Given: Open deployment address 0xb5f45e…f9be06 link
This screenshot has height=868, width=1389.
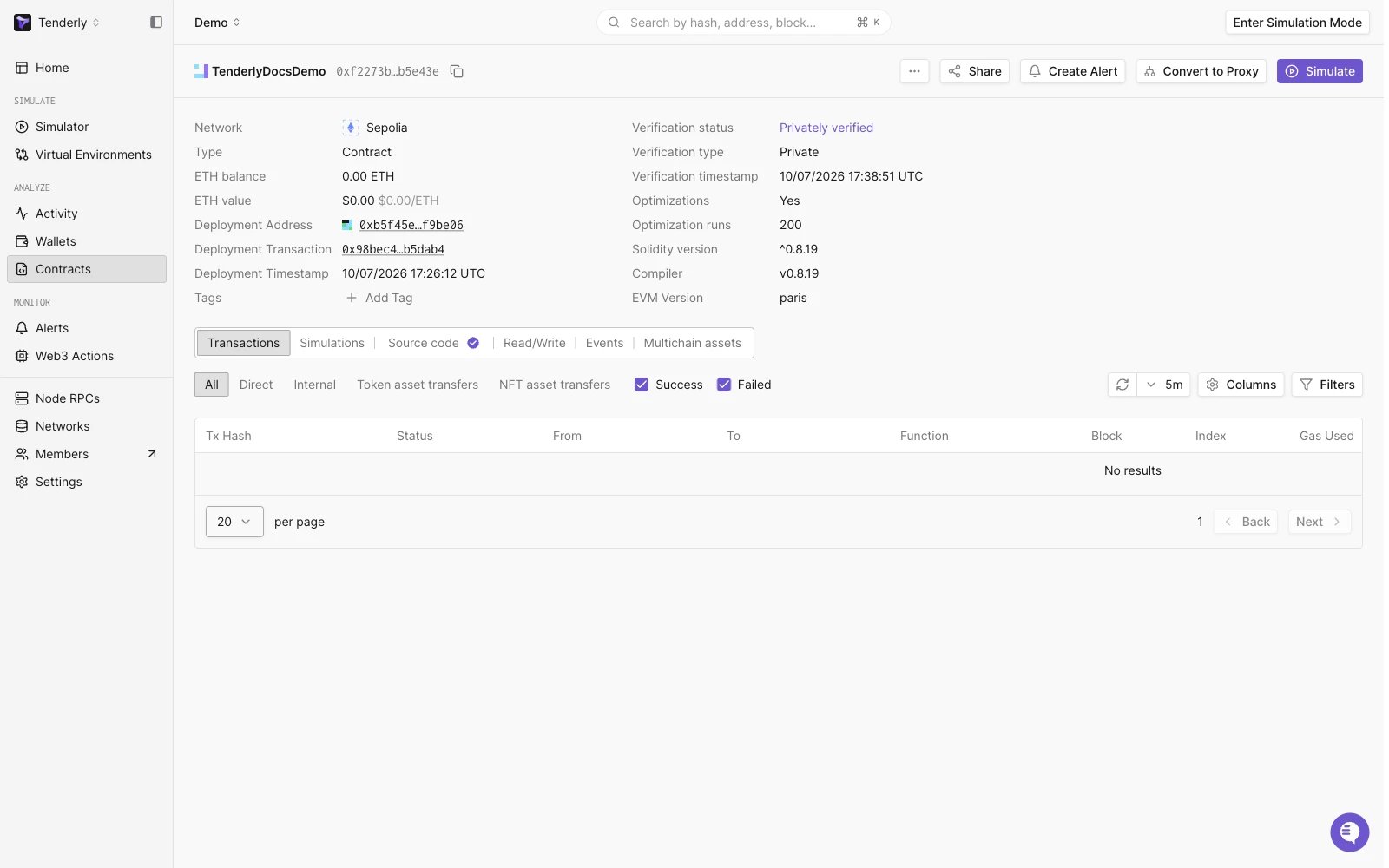Looking at the screenshot, I should (x=411, y=225).
